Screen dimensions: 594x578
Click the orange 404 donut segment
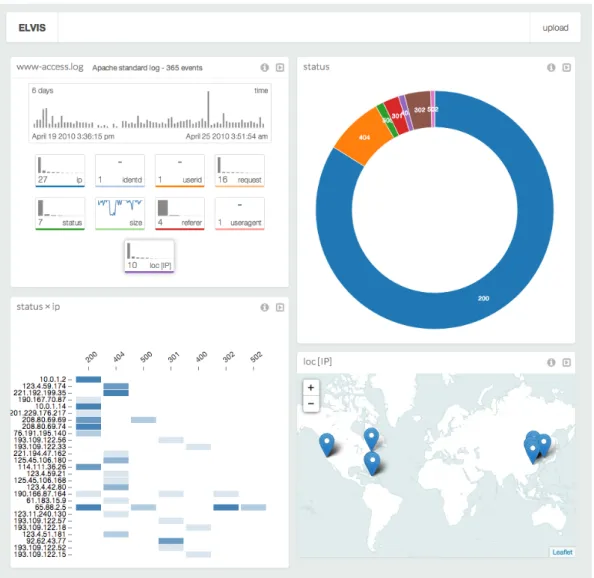363,137
